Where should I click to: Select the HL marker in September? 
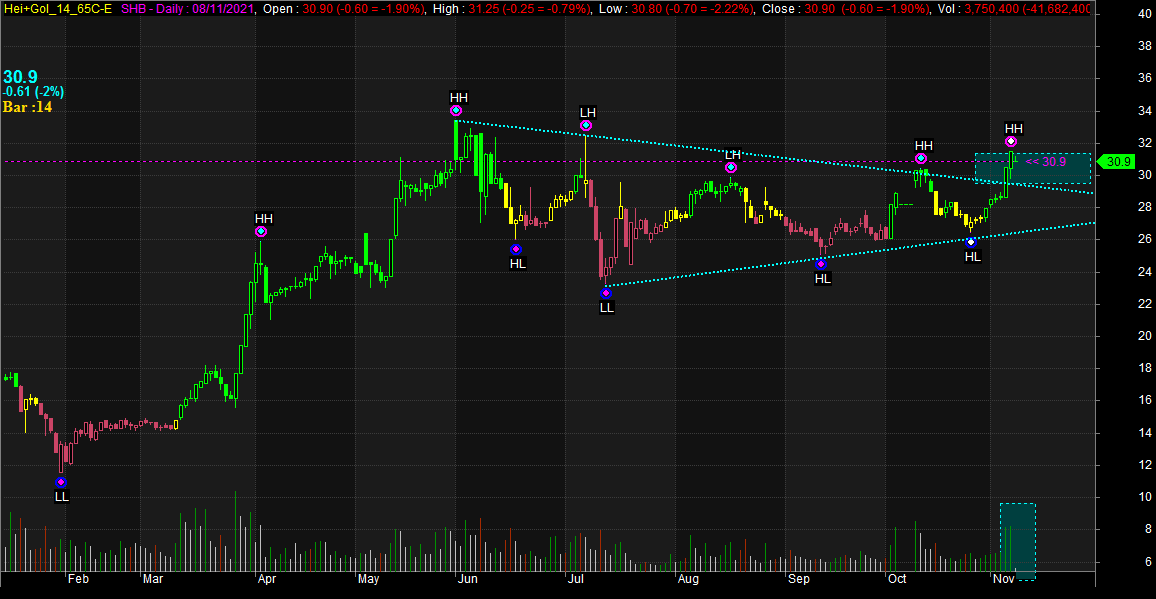click(821, 264)
